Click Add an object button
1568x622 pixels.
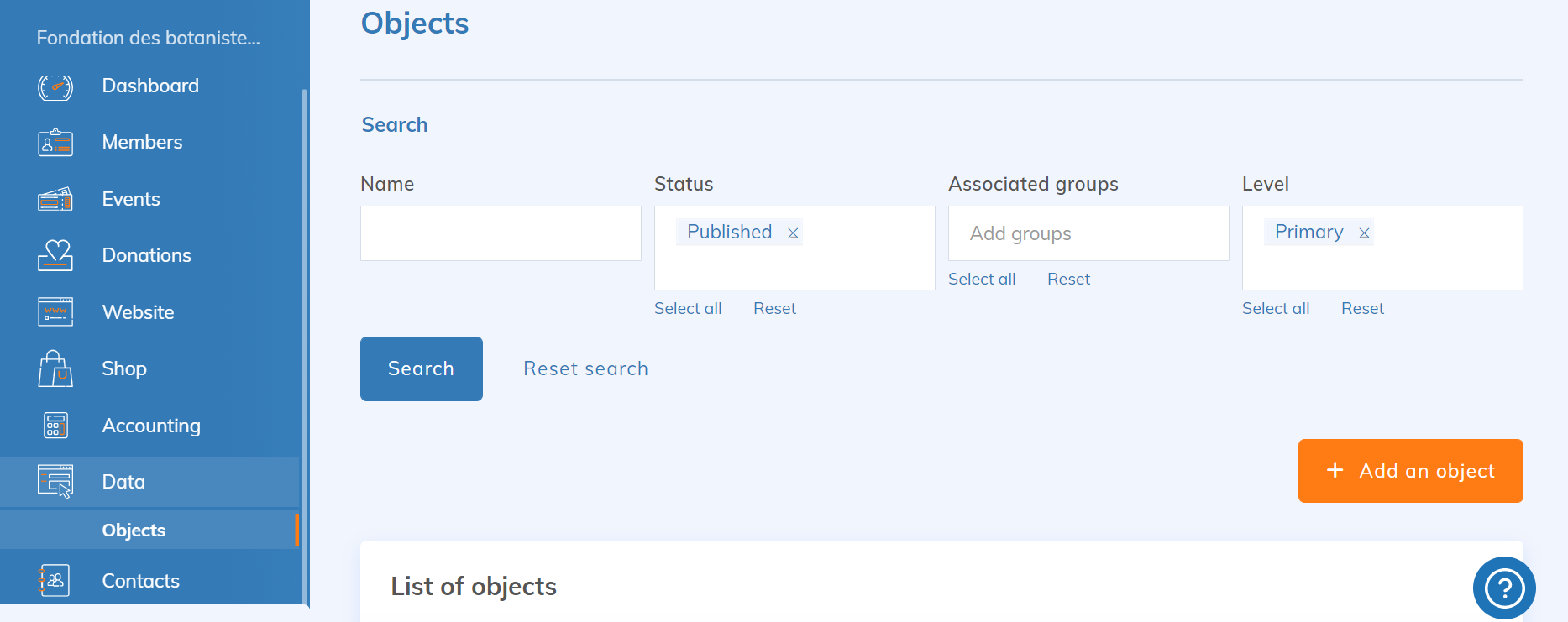(x=1410, y=471)
